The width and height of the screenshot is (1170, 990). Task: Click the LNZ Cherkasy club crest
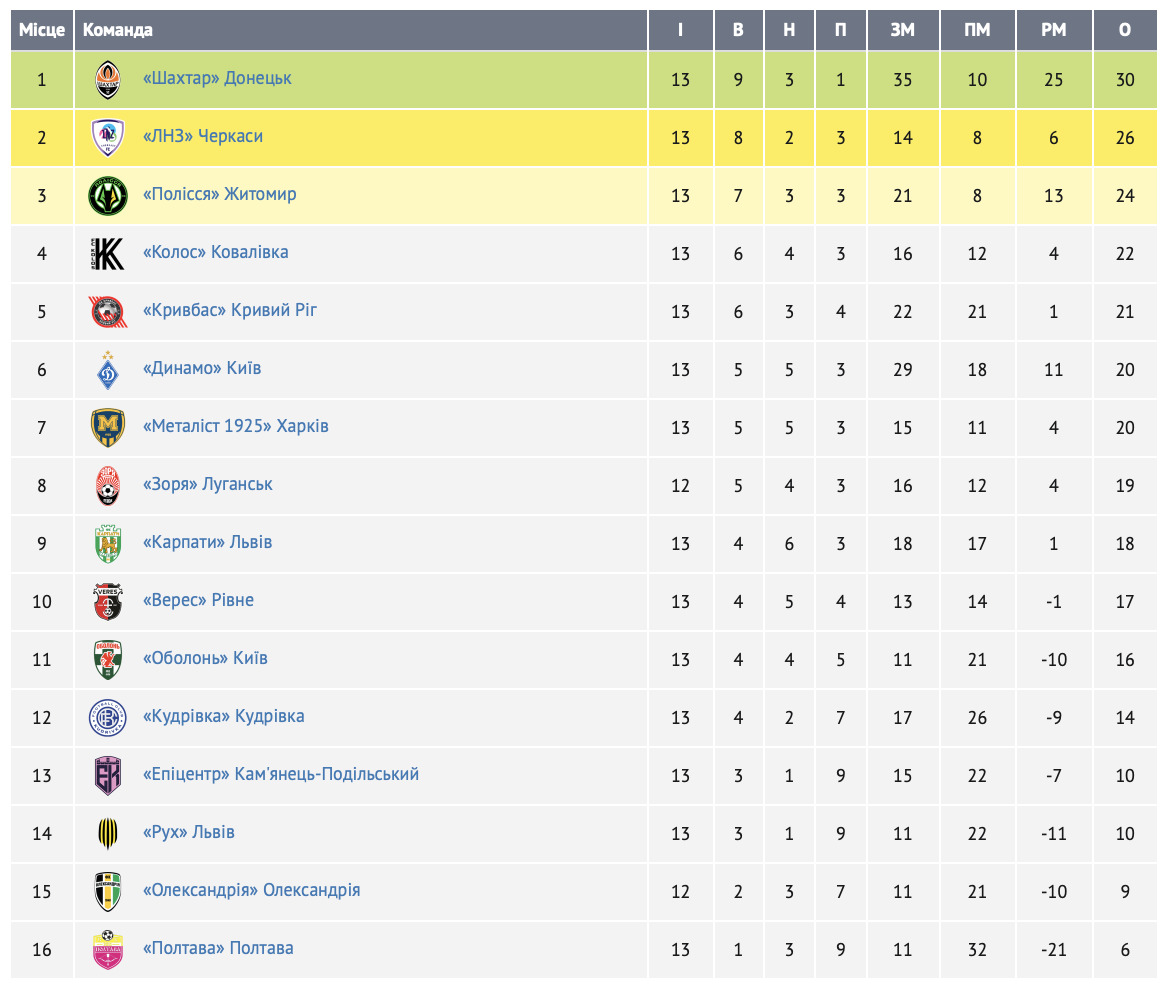click(x=108, y=137)
